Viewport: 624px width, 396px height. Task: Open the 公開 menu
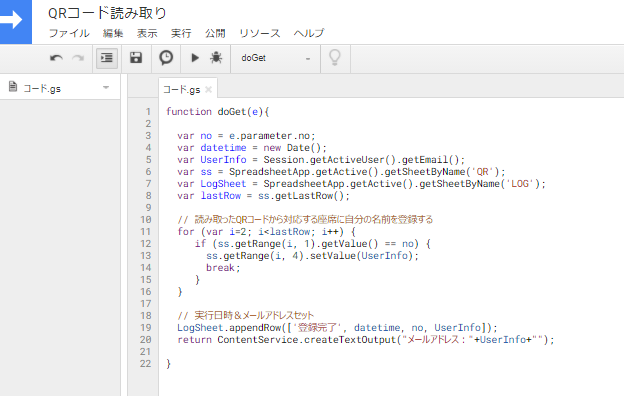tap(215, 33)
